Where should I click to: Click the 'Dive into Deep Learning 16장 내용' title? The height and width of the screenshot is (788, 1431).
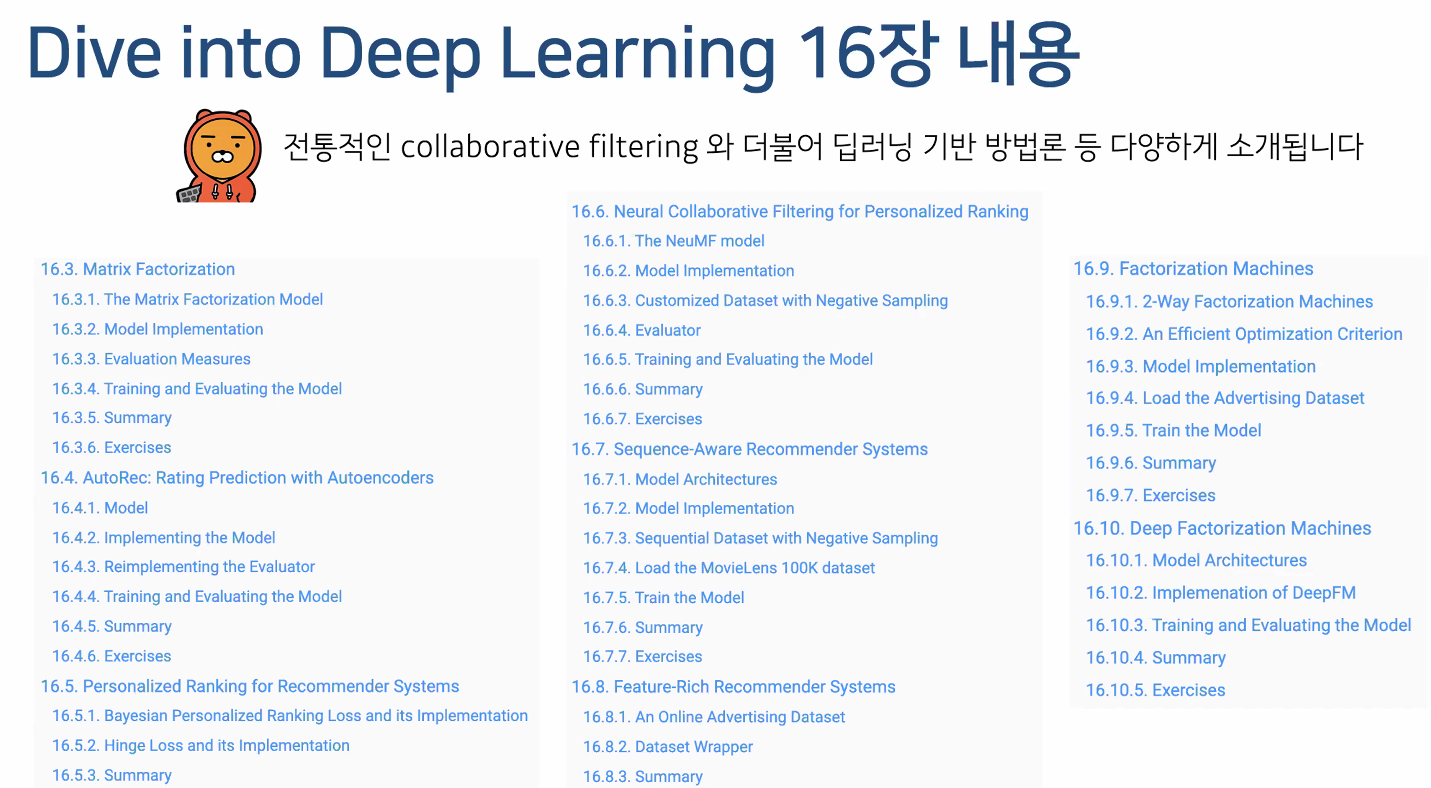(x=554, y=52)
